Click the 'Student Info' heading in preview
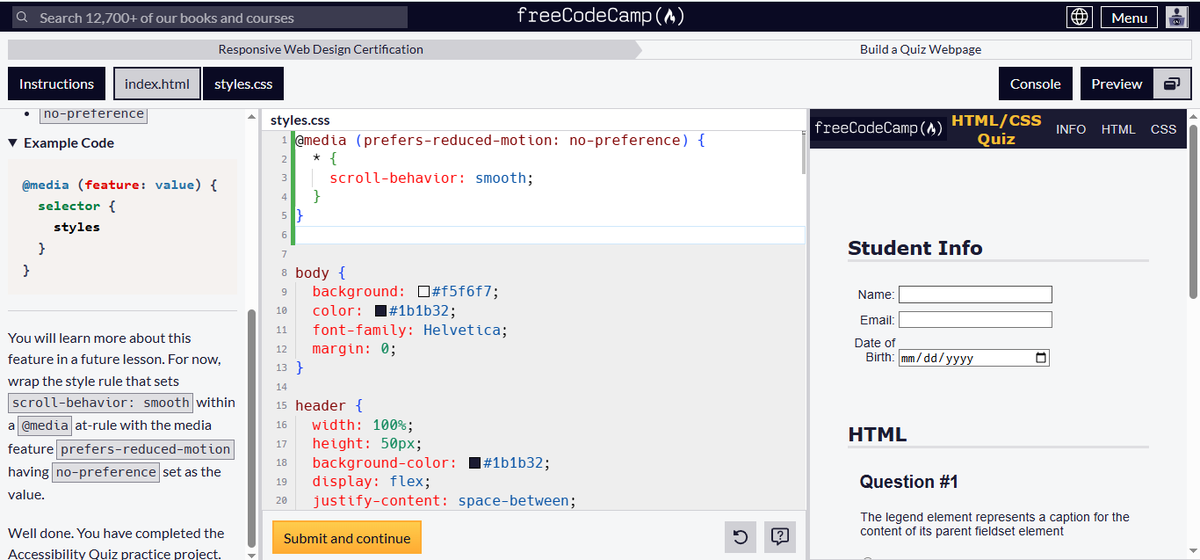 click(915, 248)
